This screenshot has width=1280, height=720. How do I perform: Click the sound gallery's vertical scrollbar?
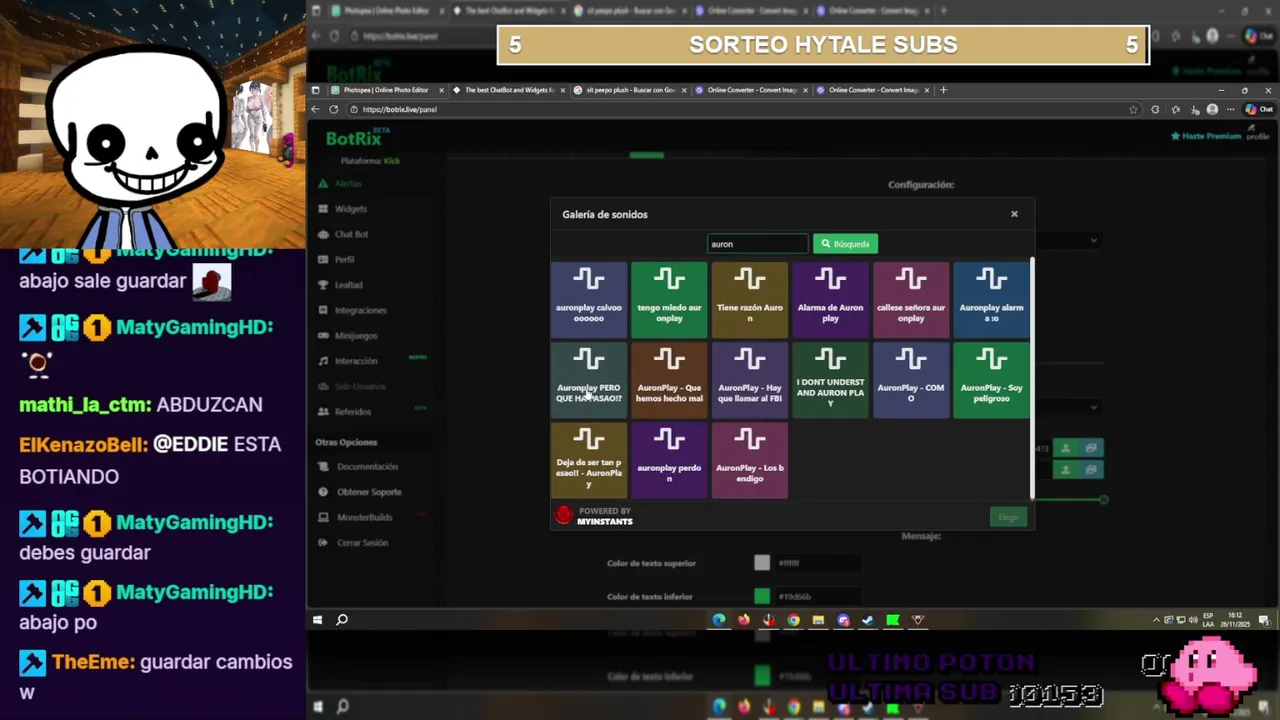(1032, 378)
